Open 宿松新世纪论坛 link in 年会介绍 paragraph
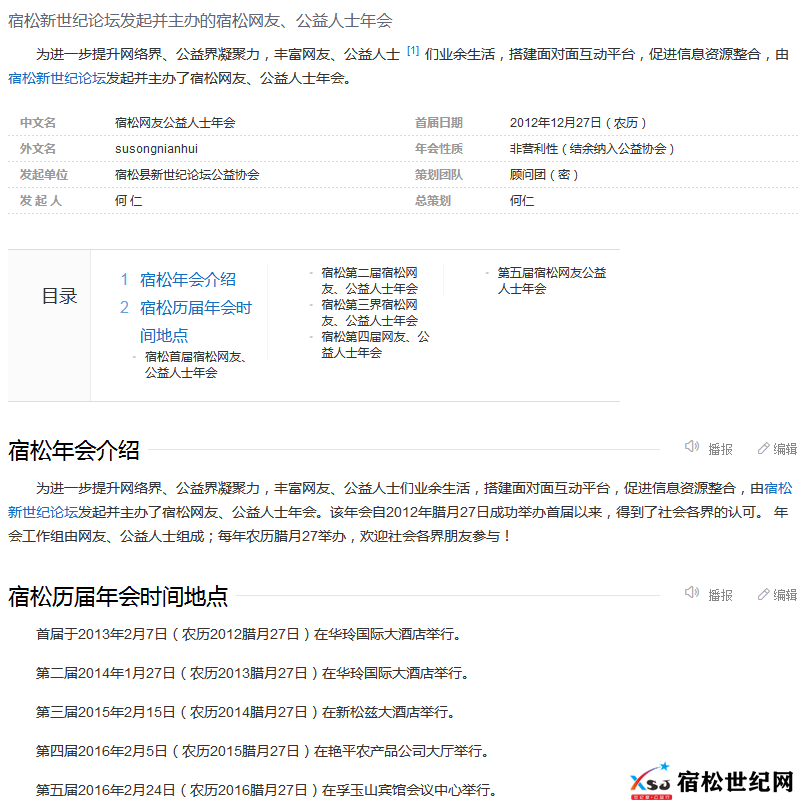This screenshot has height=805, width=802. click(x=778, y=488)
